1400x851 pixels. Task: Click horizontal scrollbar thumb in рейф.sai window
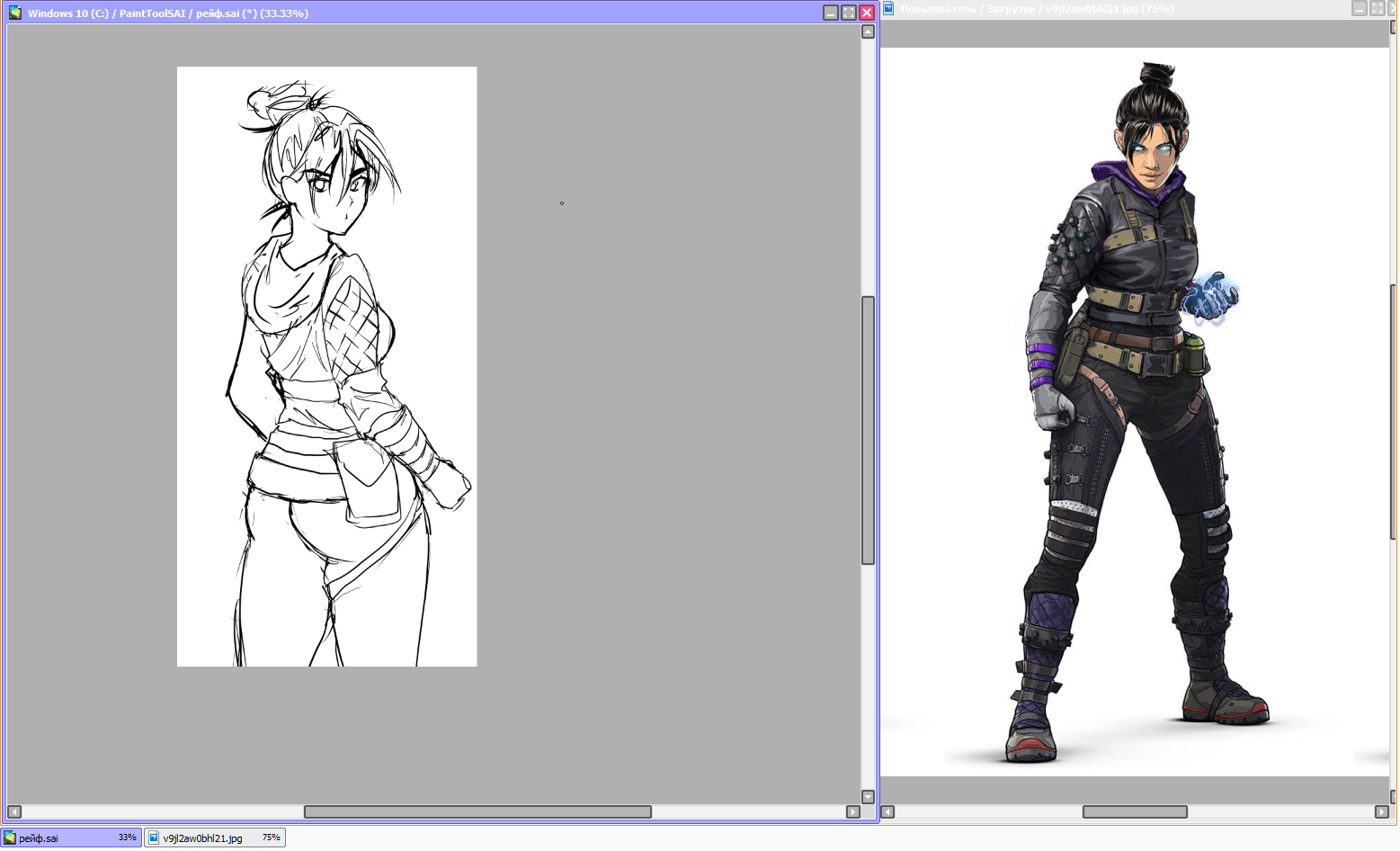(477, 811)
